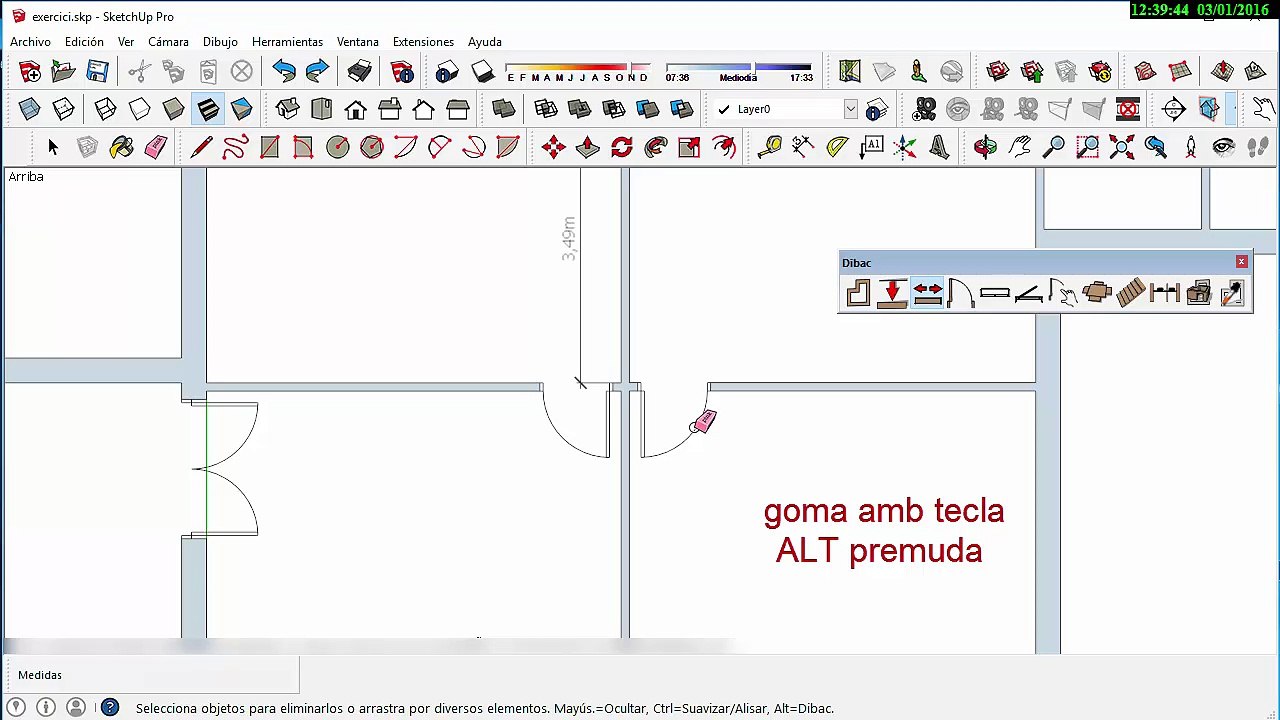Image resolution: width=1280 pixels, height=720 pixels.
Task: Open the Archivo menu
Action: [x=30, y=42]
